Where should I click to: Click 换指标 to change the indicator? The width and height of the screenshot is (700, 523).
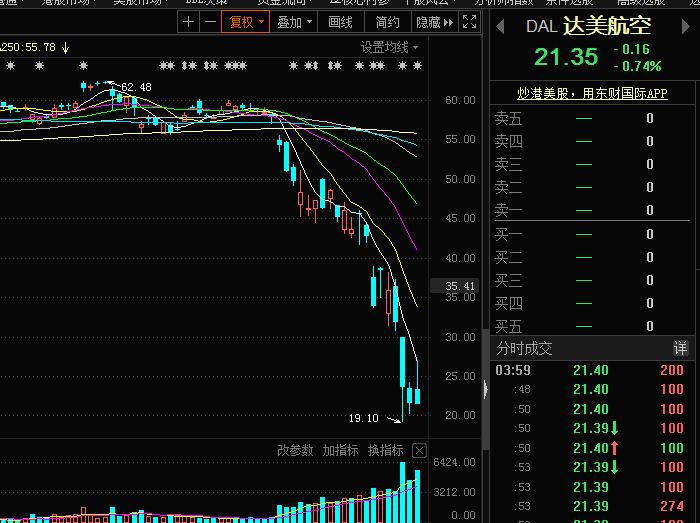point(385,450)
